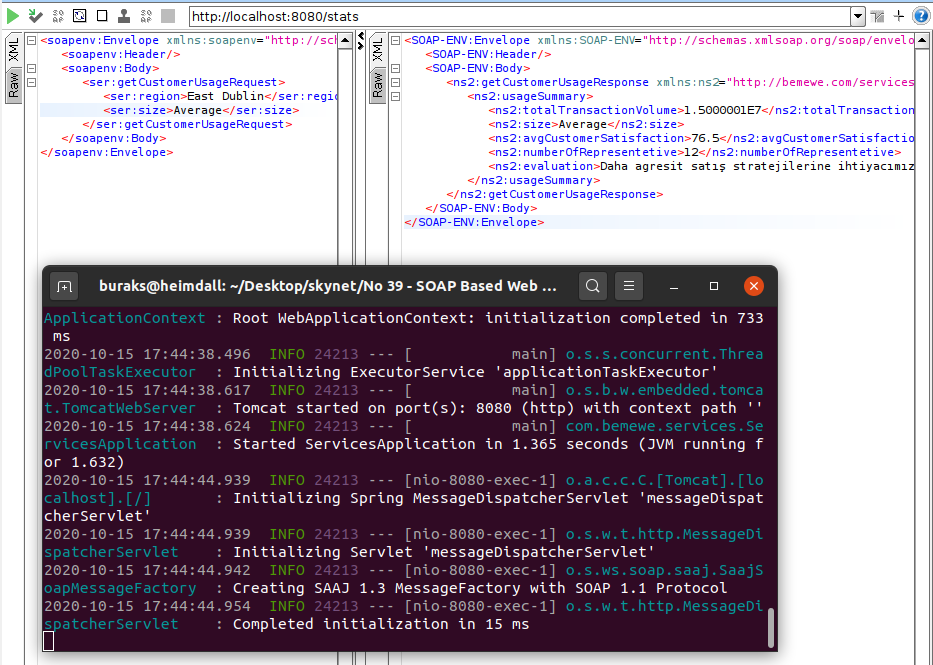933x665 pixels.
Task: Click the second SOAP icon in toolbar
Action: 147,16
